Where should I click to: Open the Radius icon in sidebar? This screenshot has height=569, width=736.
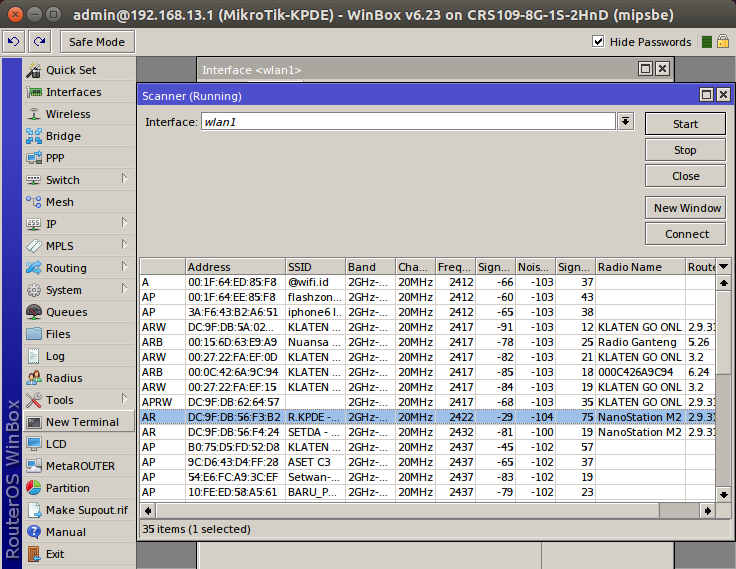34,378
